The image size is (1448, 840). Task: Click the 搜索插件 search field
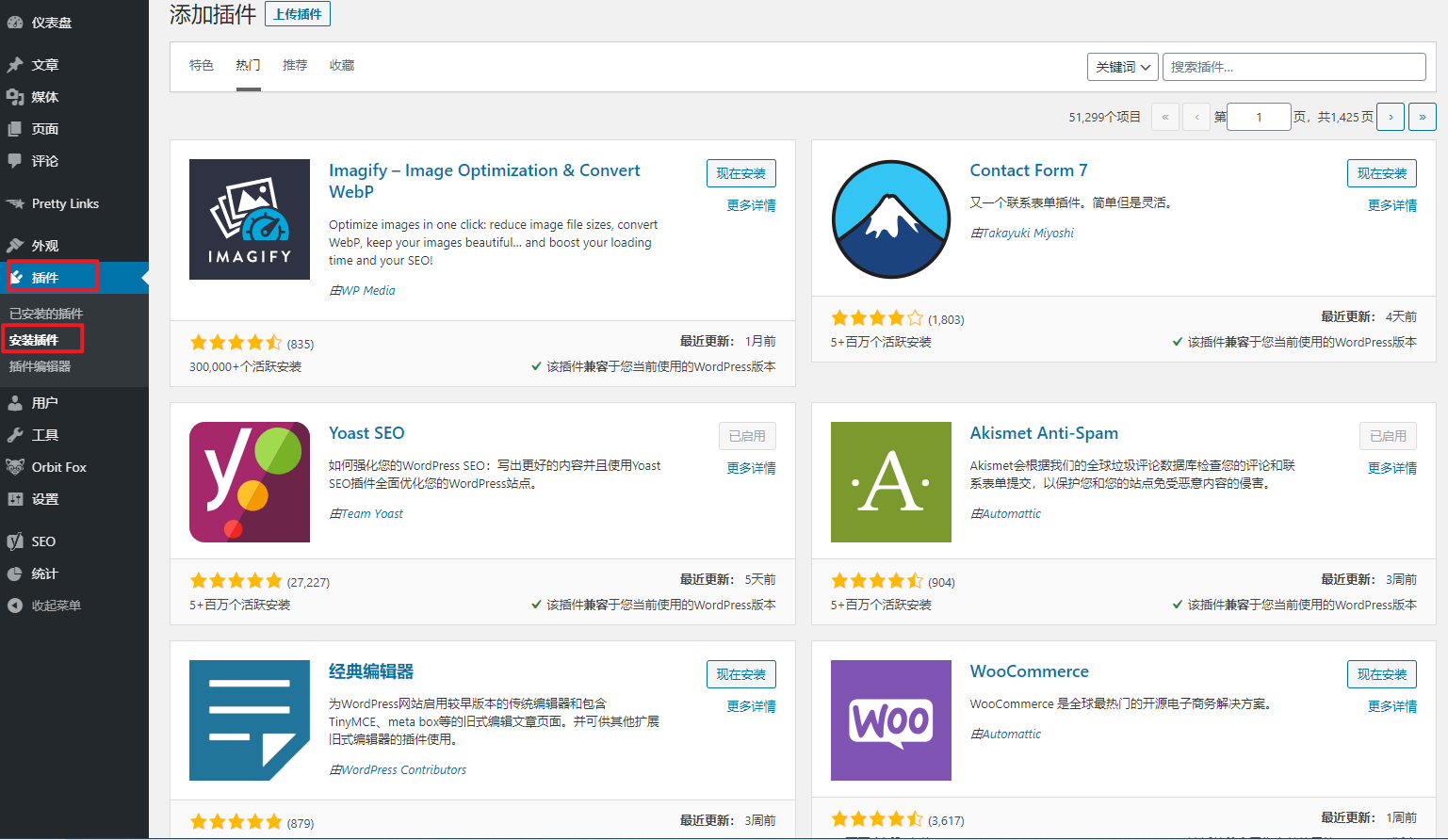1294,67
